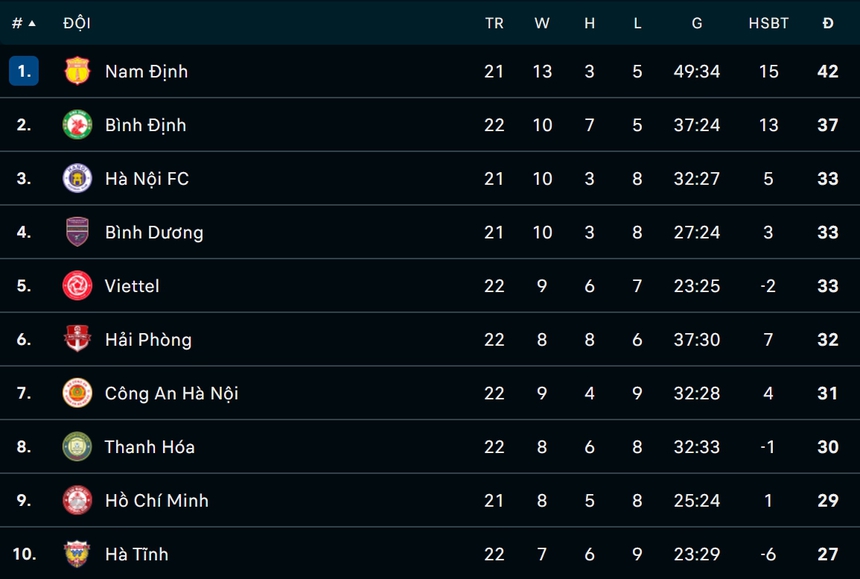Screen dimensions: 860x579
Task: Open the Hải Phòng team name link
Action: click(148, 339)
